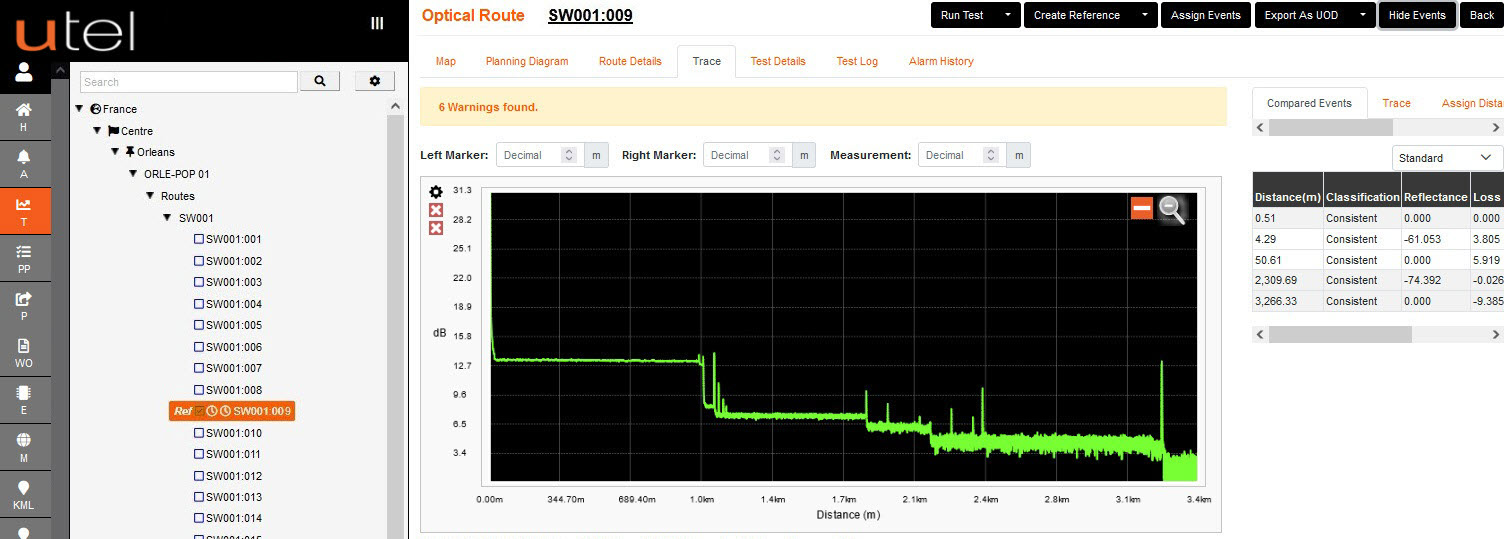This screenshot has width=1512, height=539.
Task: Click the zoom out magnifier on trace
Action: 1172,209
